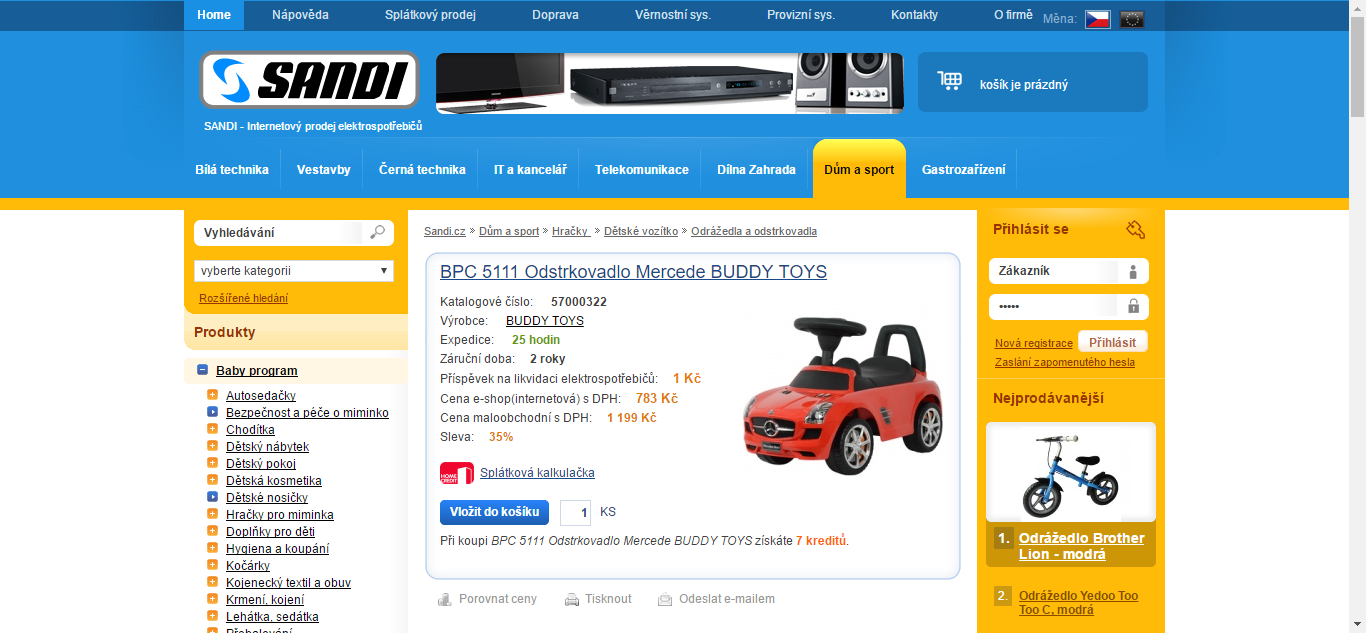Open the Provizní sys. menu item

(x=801, y=15)
